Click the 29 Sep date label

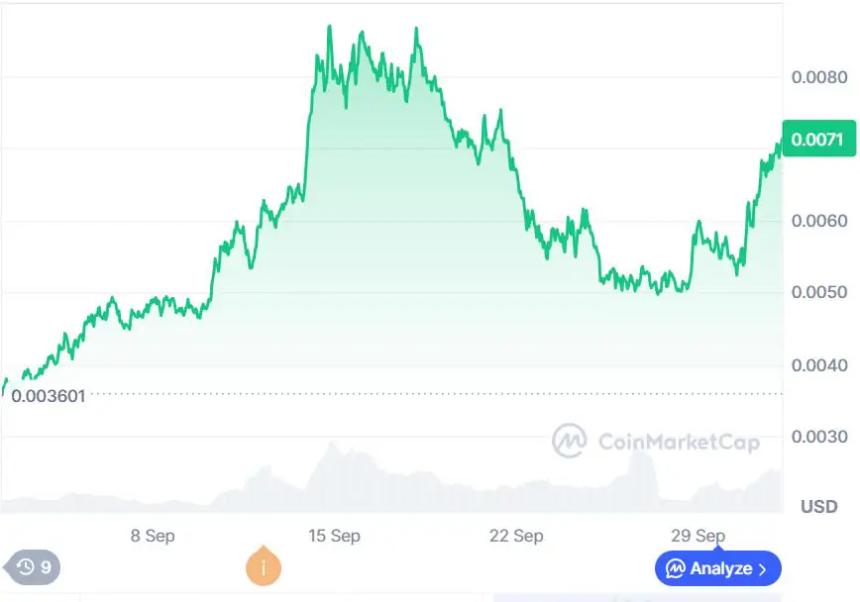[x=698, y=536]
